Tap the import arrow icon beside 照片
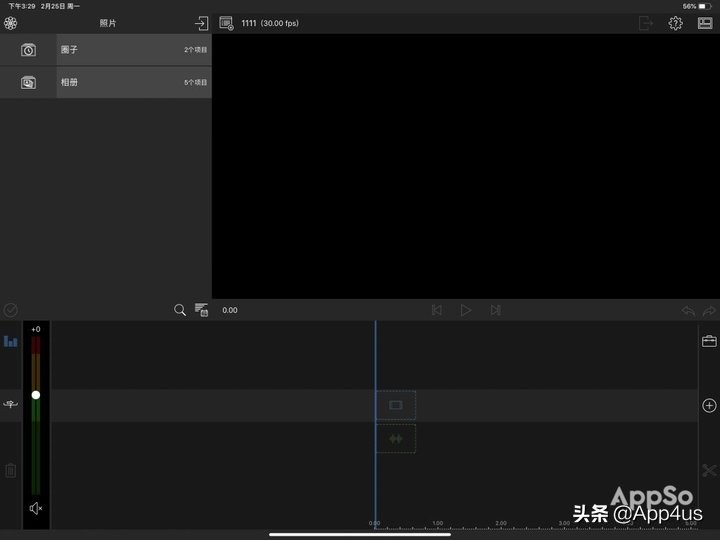The height and width of the screenshot is (540, 720). [x=202, y=23]
